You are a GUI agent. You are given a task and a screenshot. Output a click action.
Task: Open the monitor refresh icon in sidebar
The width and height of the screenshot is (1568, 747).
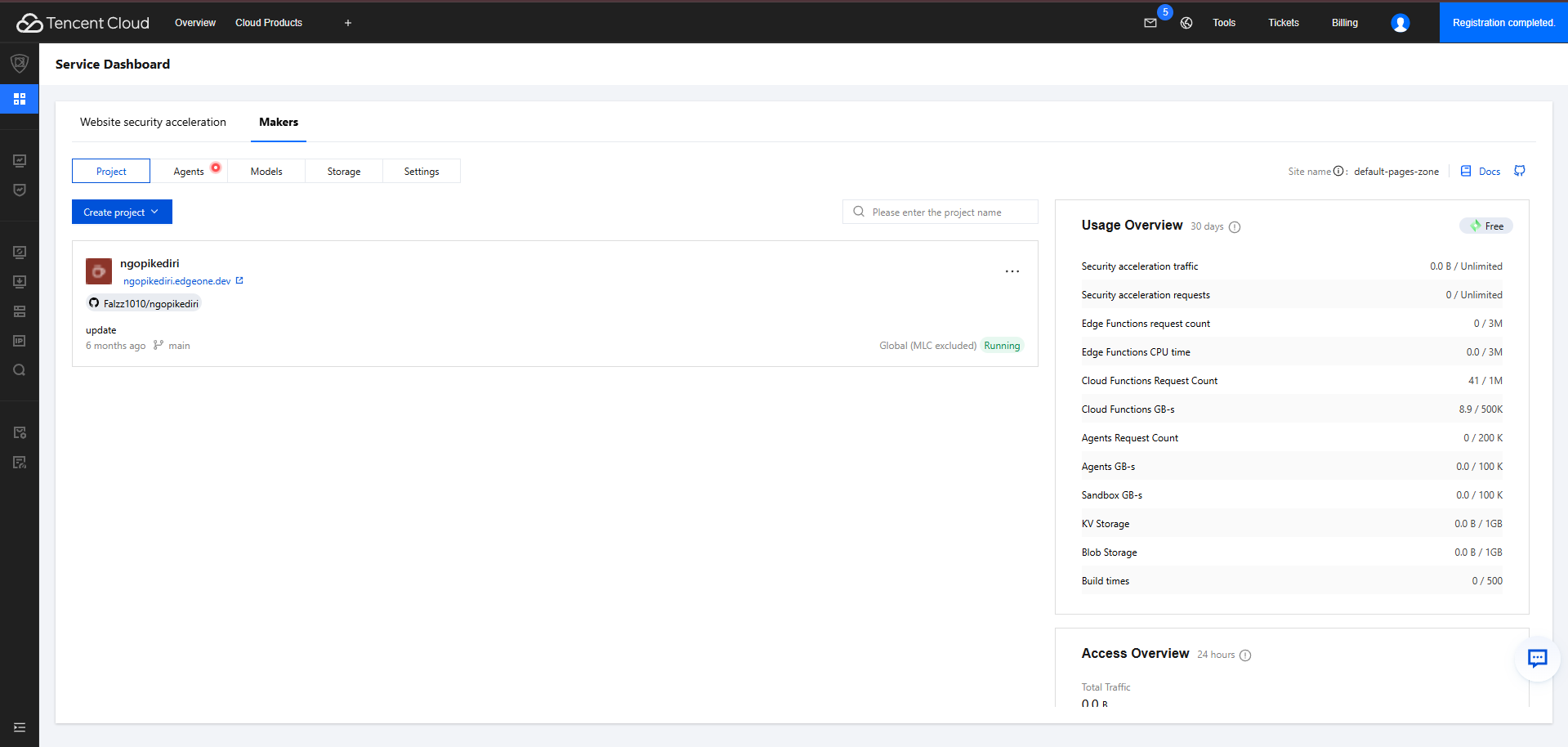click(20, 253)
